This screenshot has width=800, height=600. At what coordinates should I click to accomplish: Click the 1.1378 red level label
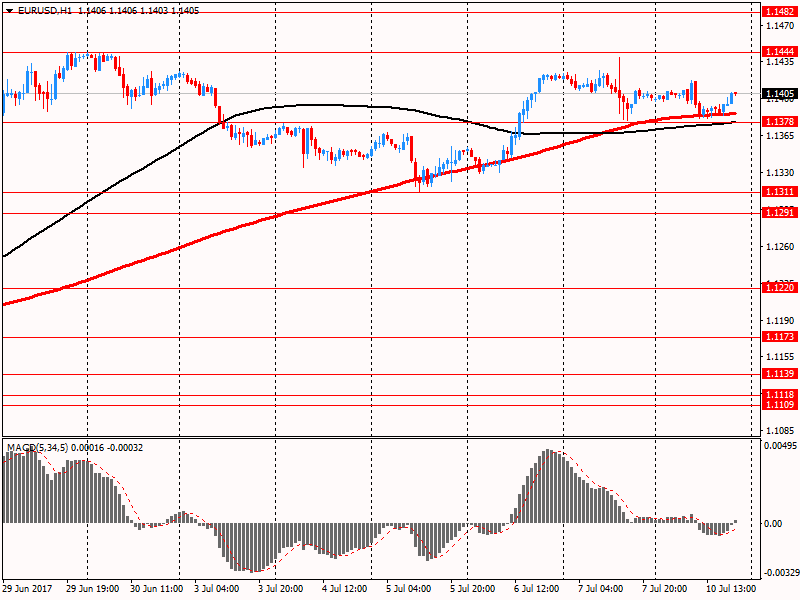click(x=780, y=121)
